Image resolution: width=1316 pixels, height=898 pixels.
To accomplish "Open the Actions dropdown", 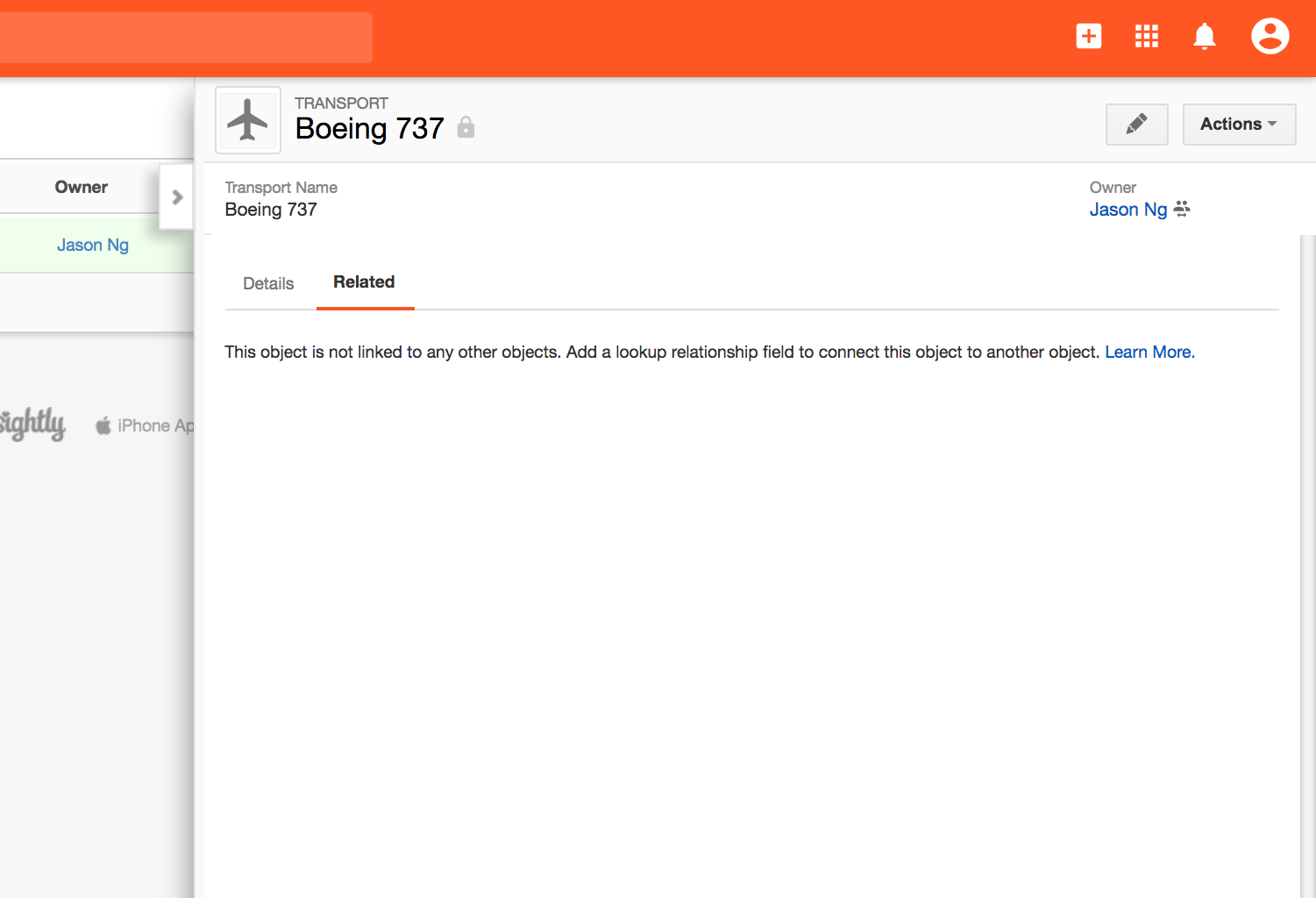I will coord(1239,124).
